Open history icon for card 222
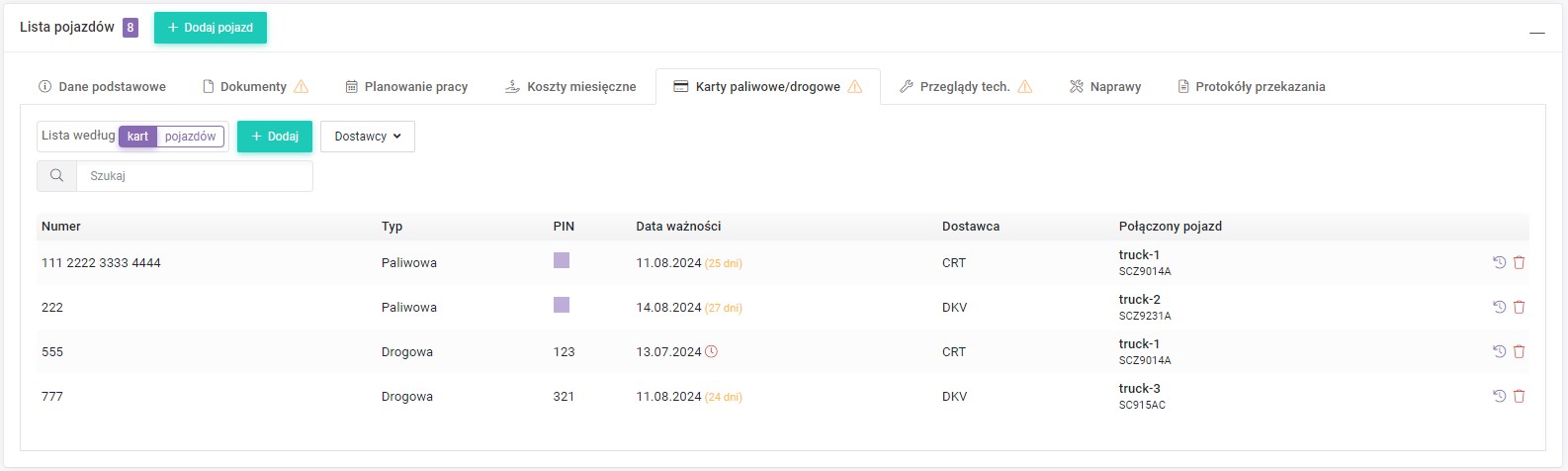 click(x=1499, y=307)
